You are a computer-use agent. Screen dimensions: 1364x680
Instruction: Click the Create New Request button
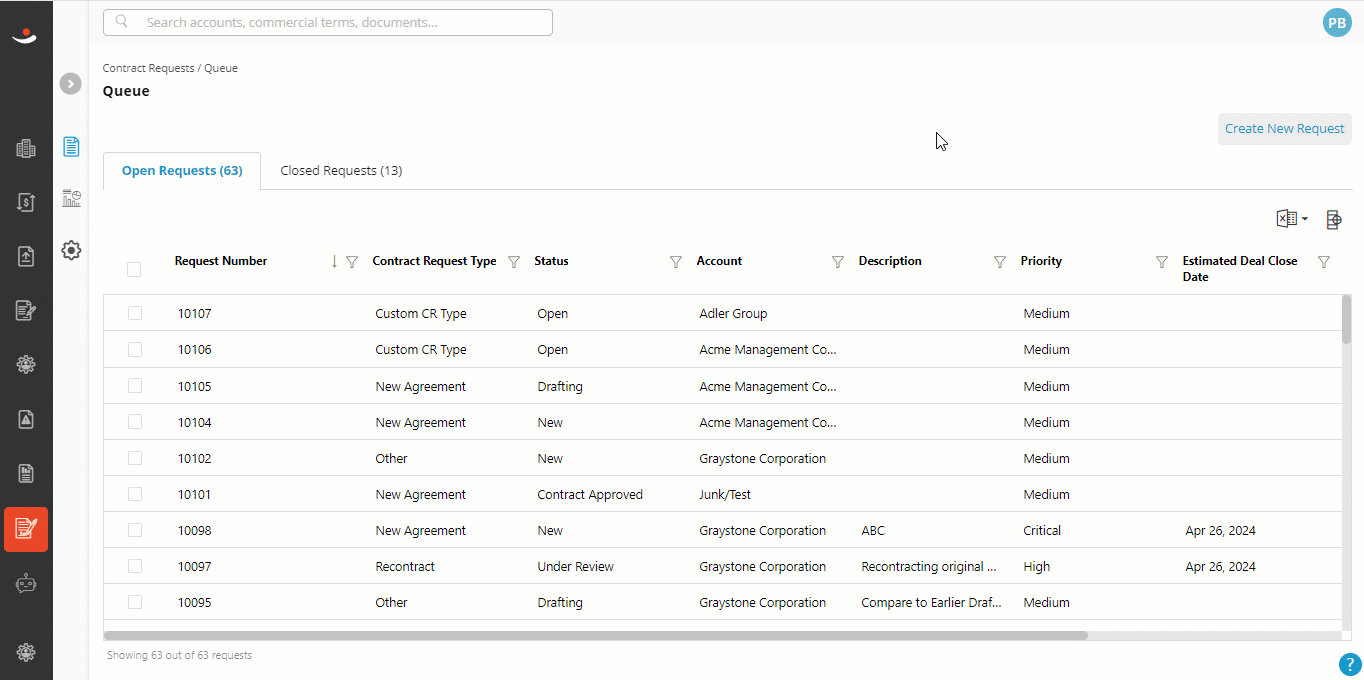tap(1284, 128)
